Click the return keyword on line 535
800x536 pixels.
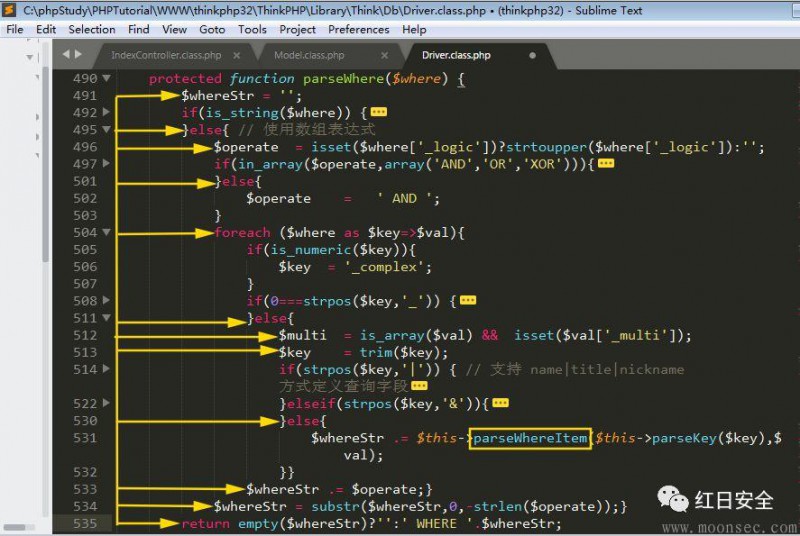click(x=206, y=524)
